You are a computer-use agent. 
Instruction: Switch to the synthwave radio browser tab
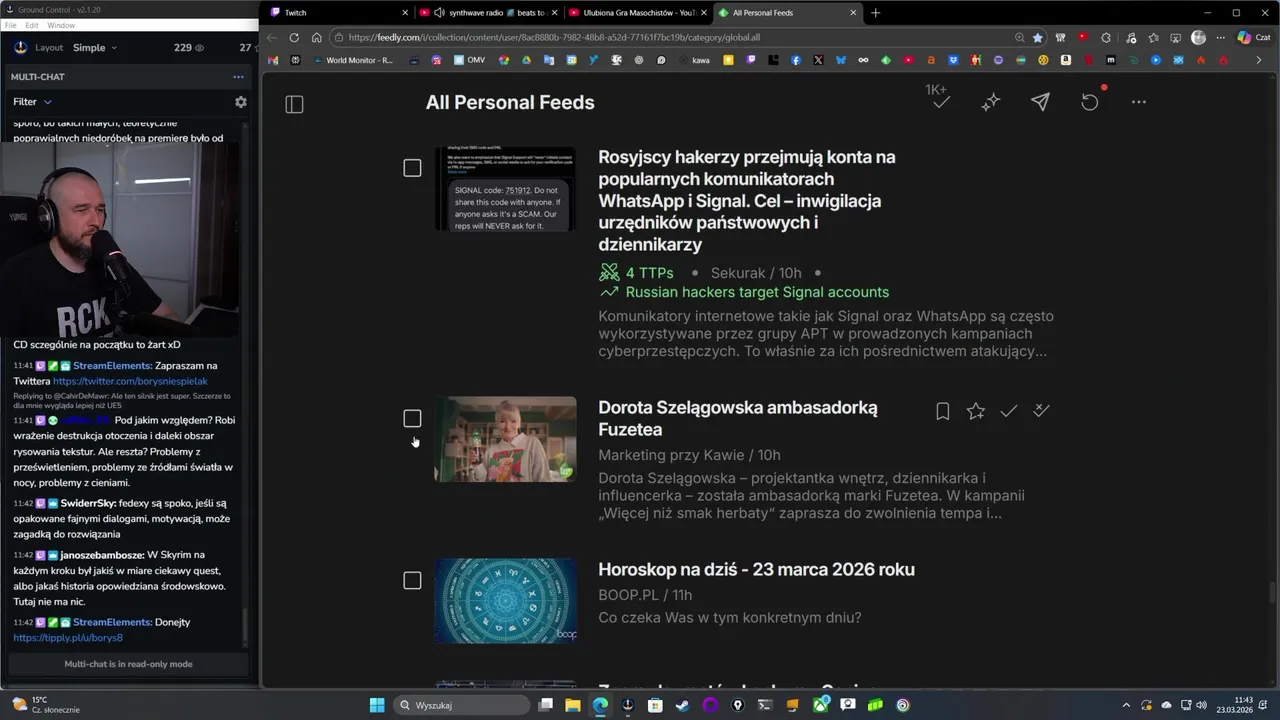[488, 13]
